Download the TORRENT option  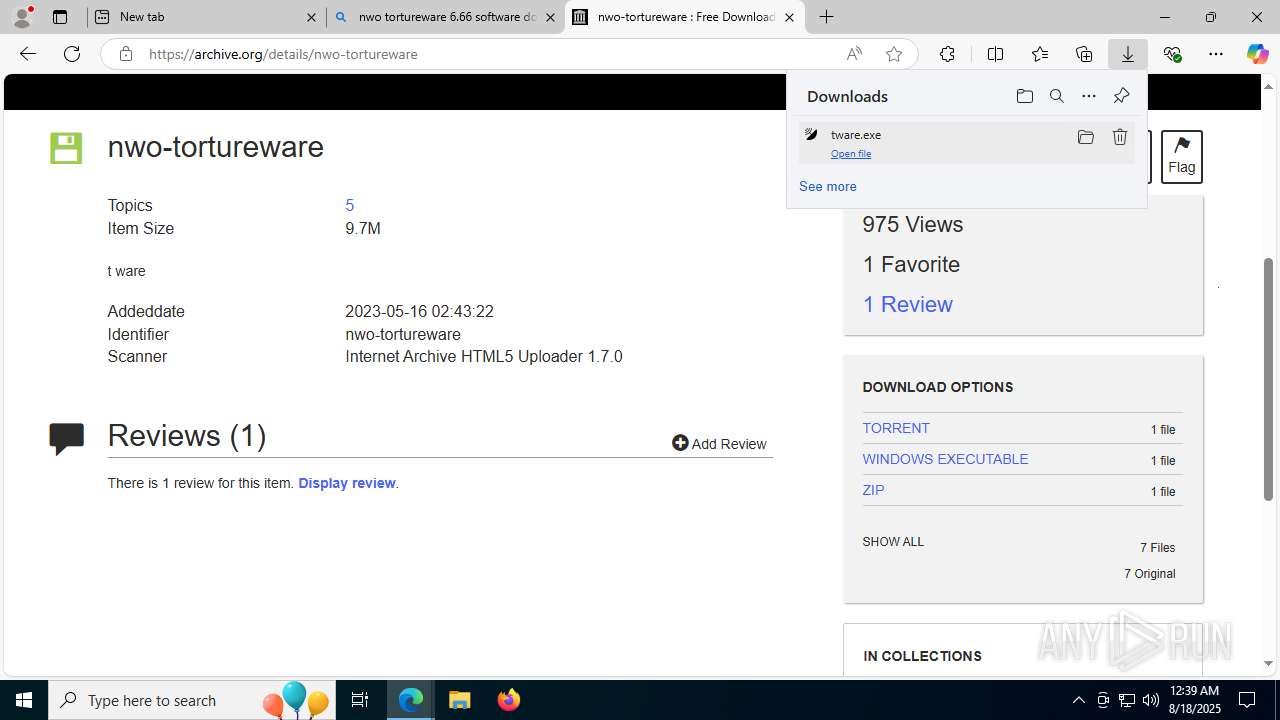pyautogui.click(x=896, y=428)
